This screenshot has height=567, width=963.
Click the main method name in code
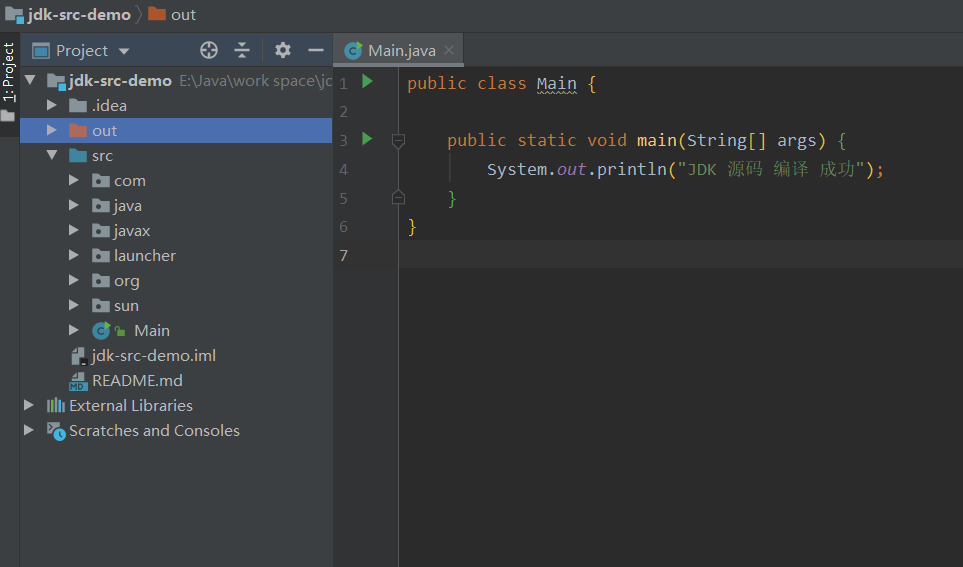[657, 141]
